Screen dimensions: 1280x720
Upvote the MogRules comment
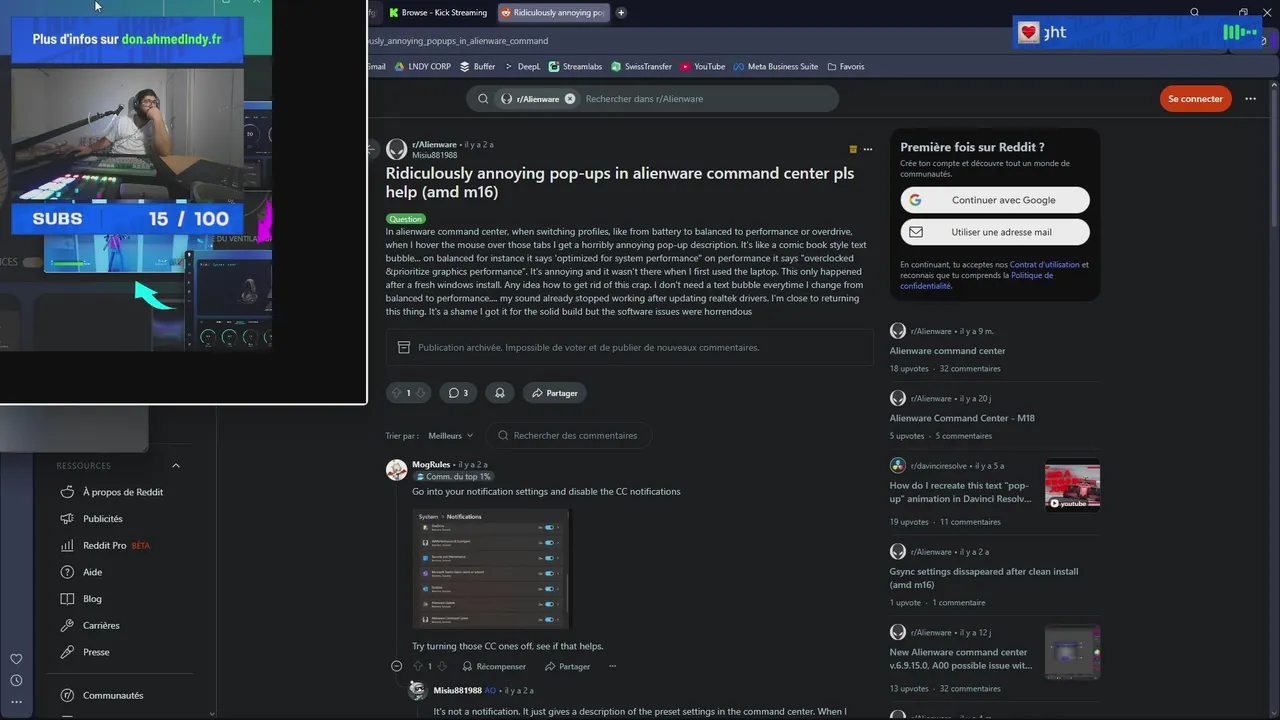pos(418,667)
